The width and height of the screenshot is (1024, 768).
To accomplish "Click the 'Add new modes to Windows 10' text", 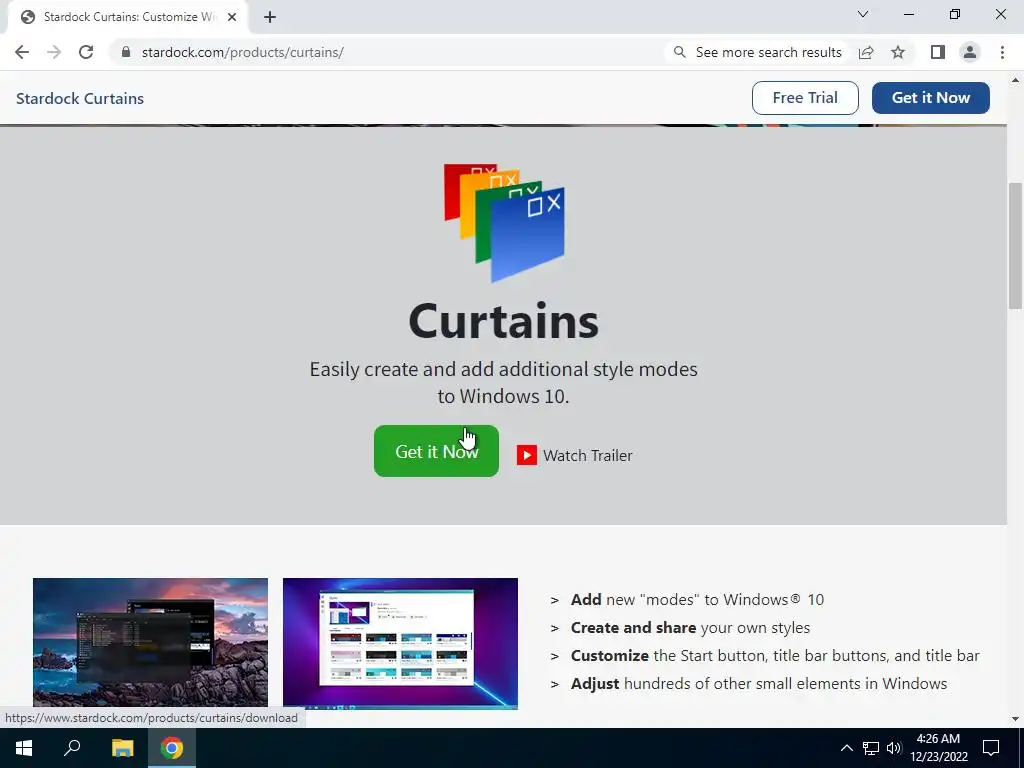I will tap(697, 600).
